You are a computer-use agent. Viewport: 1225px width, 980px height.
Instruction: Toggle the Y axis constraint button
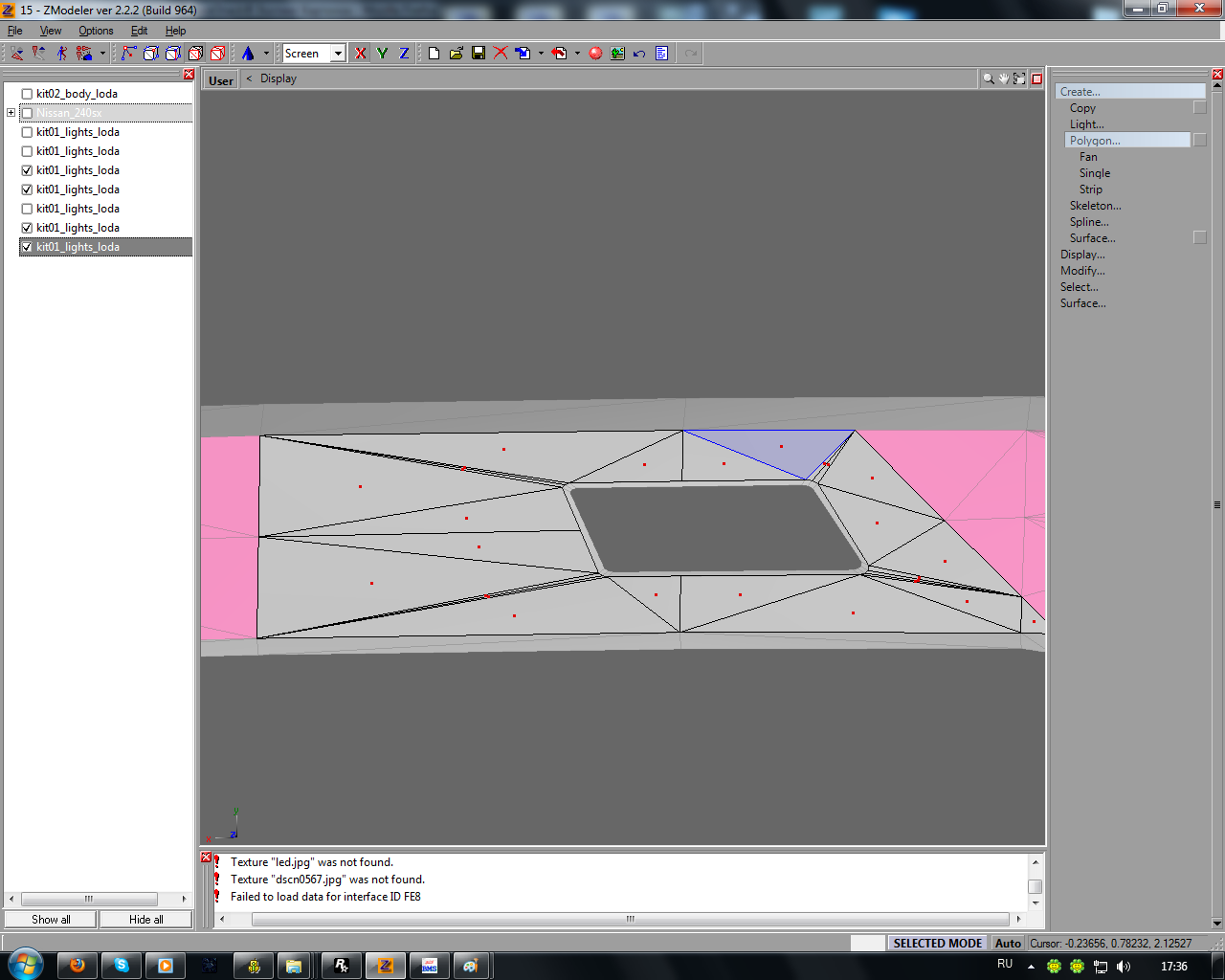point(382,54)
